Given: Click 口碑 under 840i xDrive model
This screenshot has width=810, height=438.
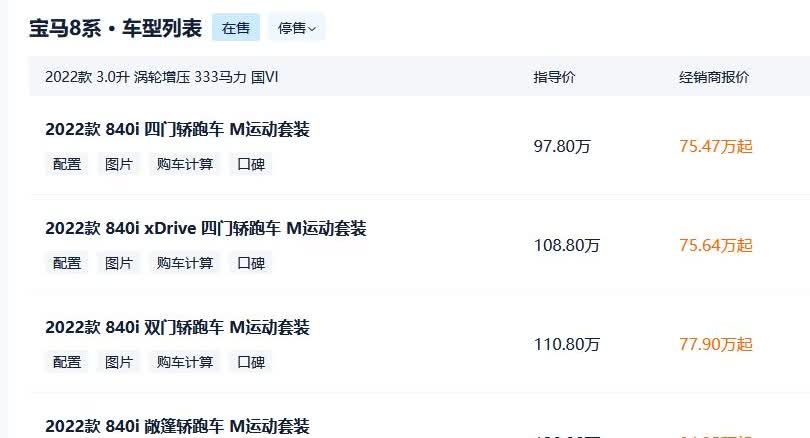Looking at the screenshot, I should tap(251, 263).
